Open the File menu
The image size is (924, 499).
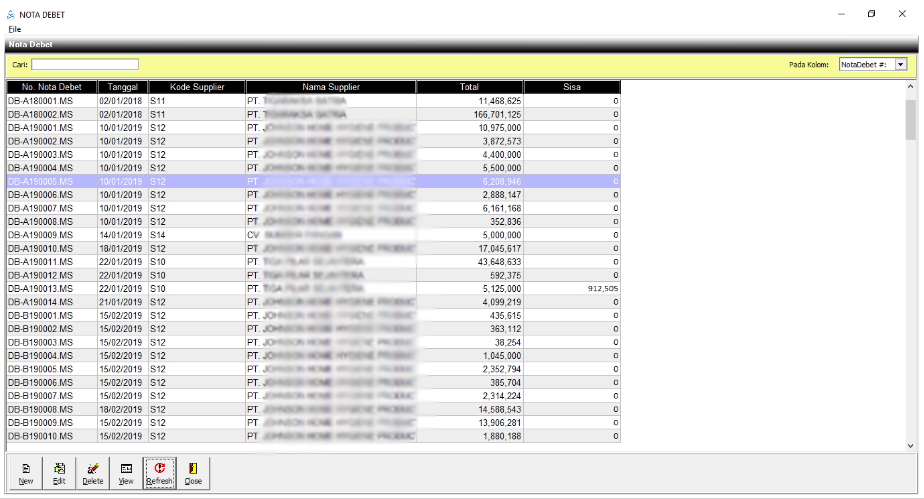[15, 30]
